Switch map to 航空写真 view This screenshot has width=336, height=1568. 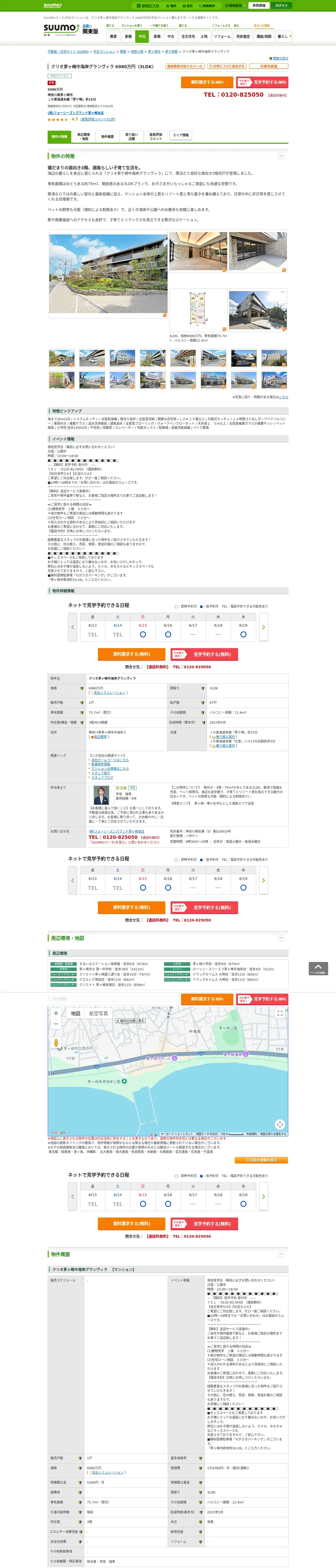click(99, 1013)
